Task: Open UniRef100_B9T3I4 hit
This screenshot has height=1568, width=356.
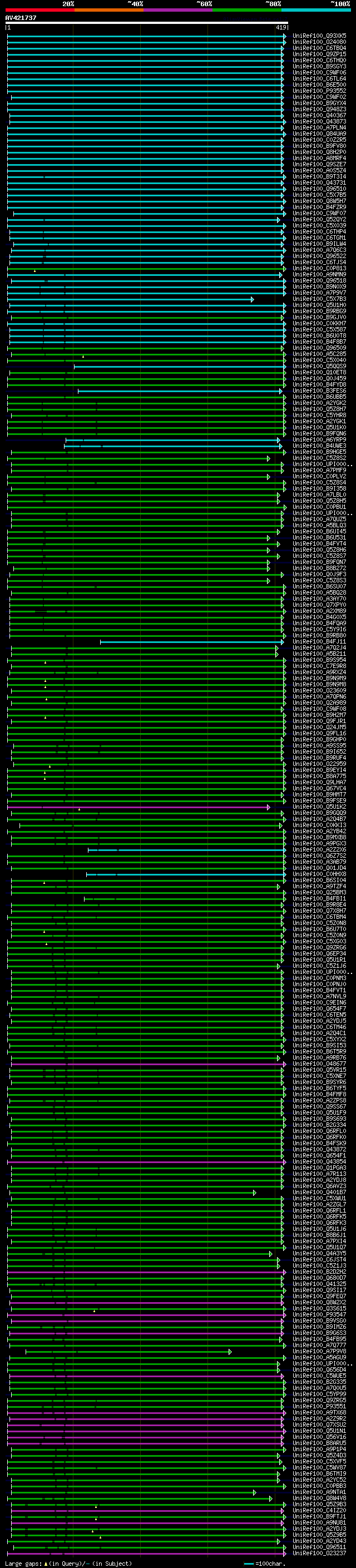Action: click(319, 176)
